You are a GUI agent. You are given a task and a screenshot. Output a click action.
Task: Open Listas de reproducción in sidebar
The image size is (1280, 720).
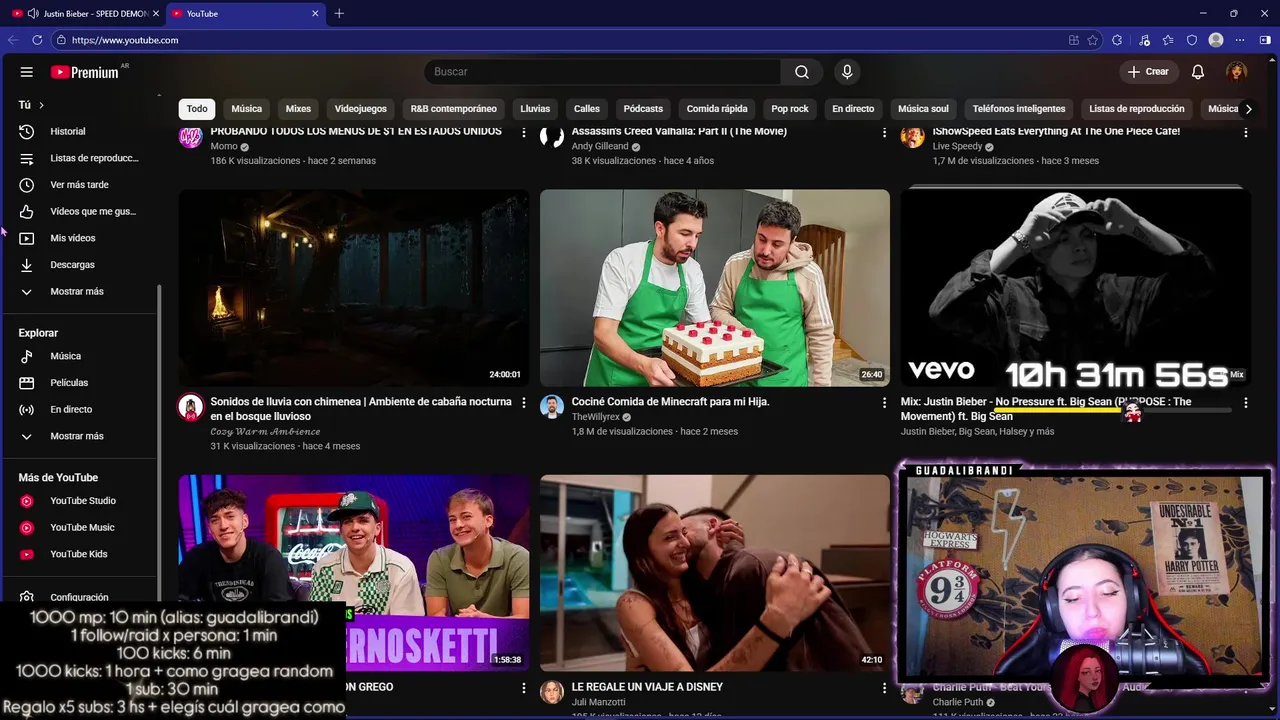tap(80, 158)
